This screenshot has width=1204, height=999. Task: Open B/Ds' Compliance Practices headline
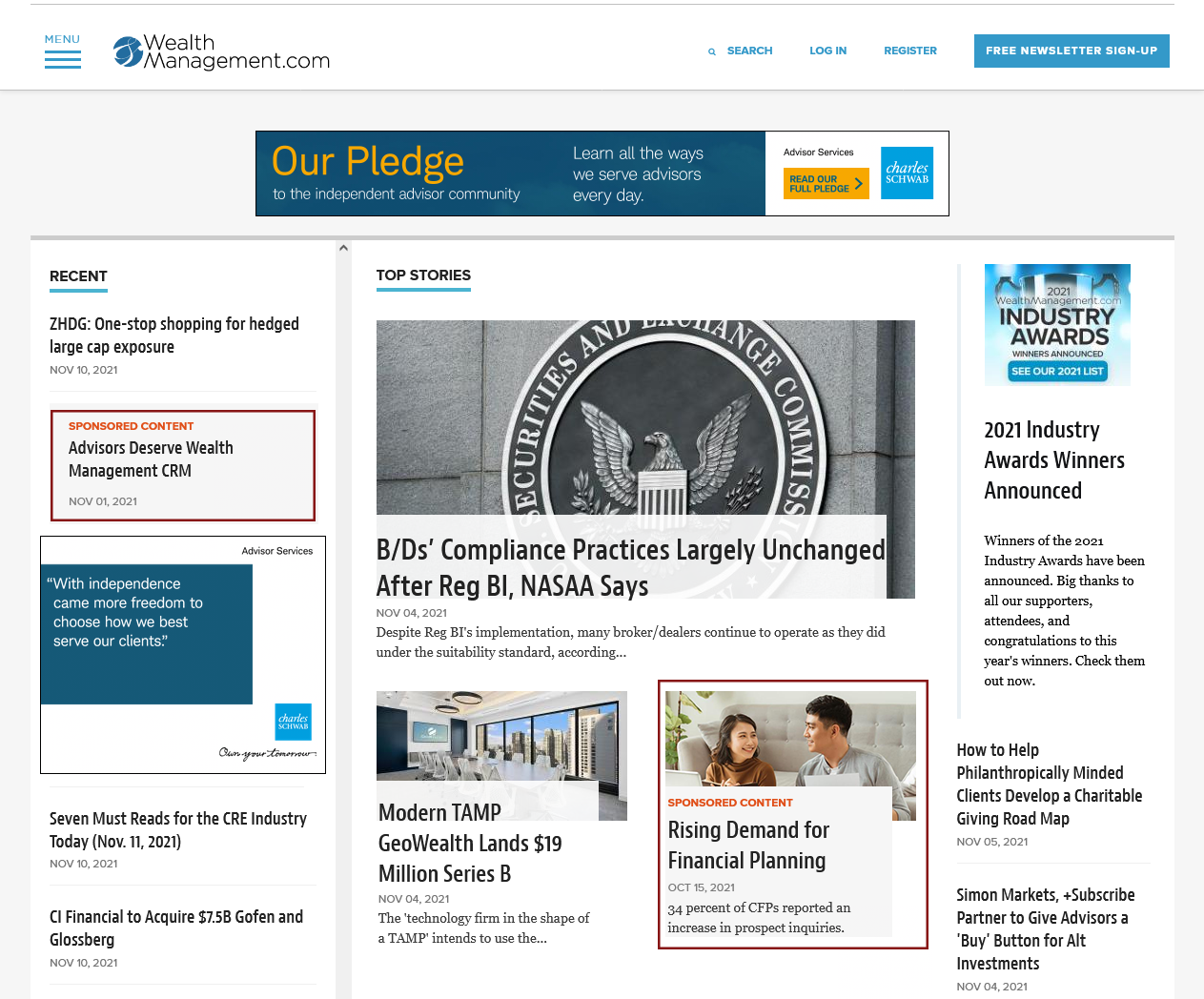coord(630,568)
